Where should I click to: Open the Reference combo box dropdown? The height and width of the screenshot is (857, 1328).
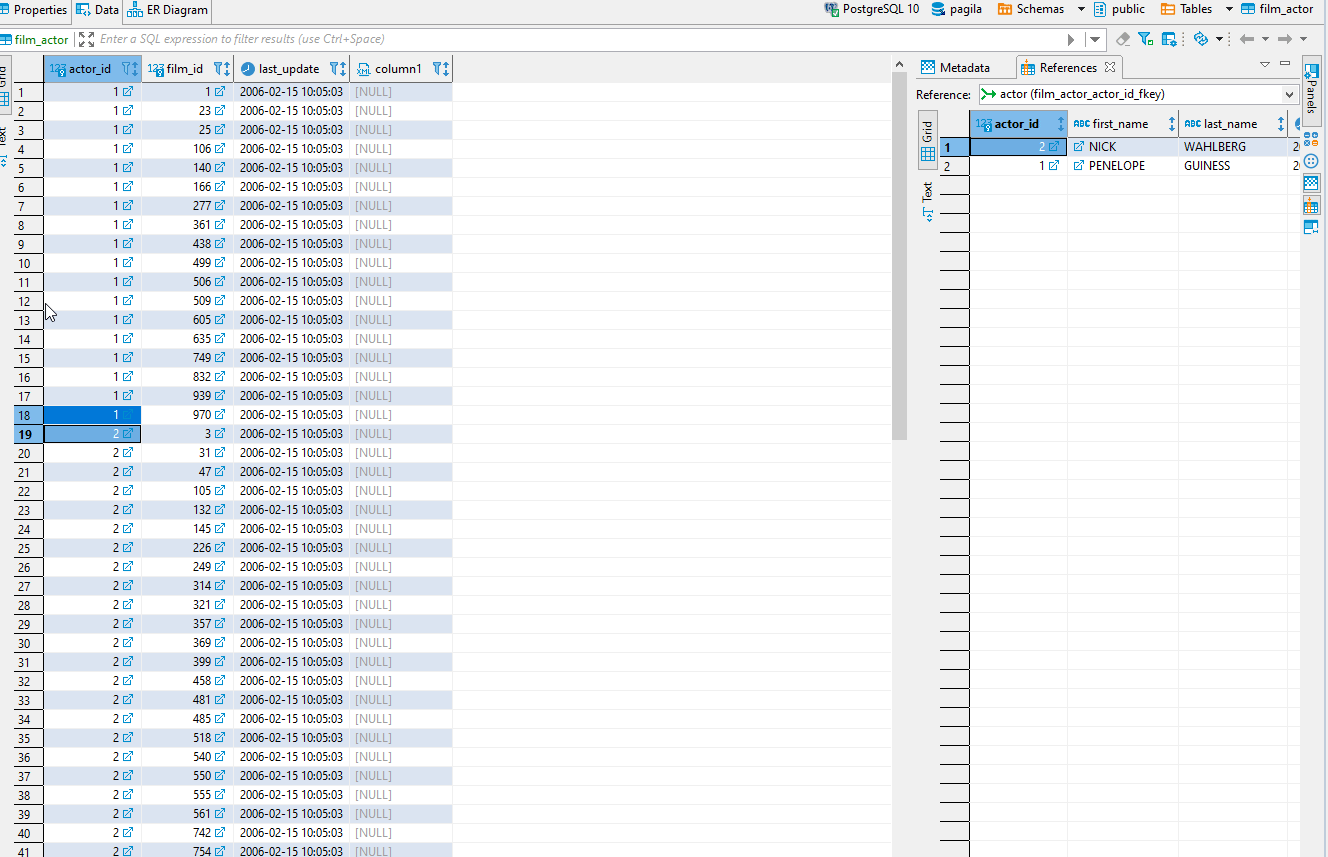1290,94
